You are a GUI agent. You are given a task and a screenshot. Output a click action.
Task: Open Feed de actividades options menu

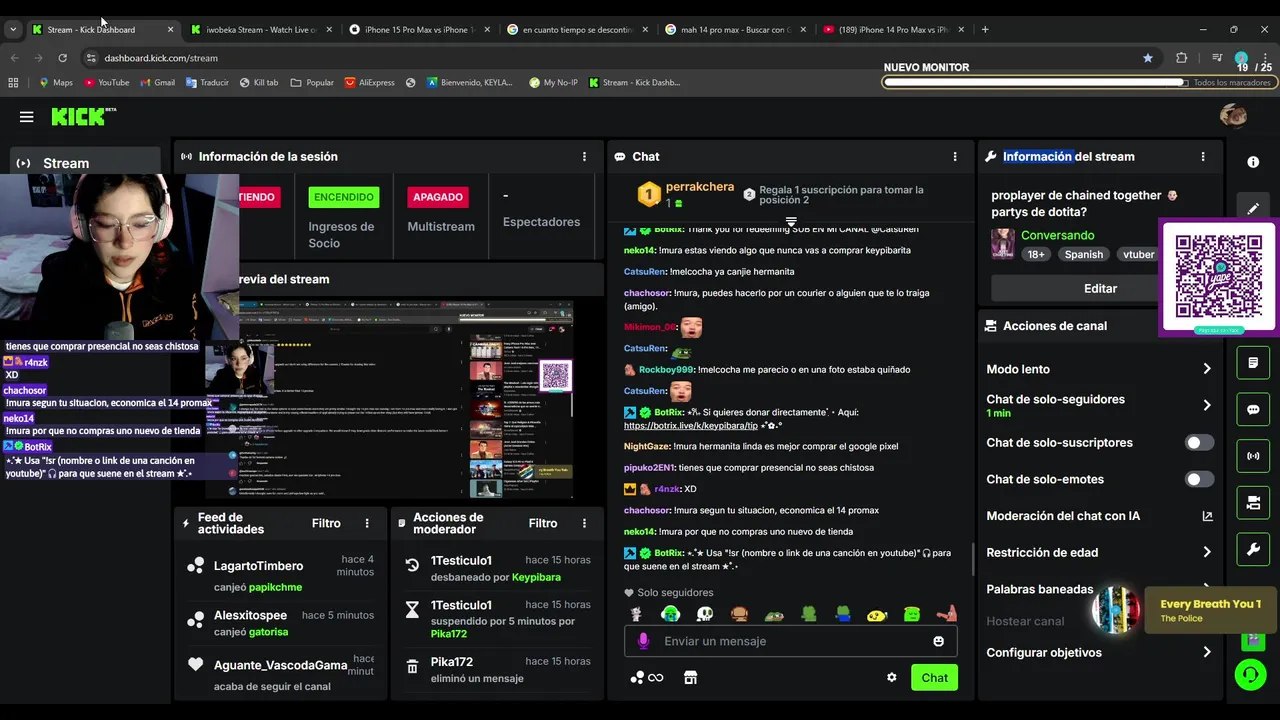coord(367,523)
